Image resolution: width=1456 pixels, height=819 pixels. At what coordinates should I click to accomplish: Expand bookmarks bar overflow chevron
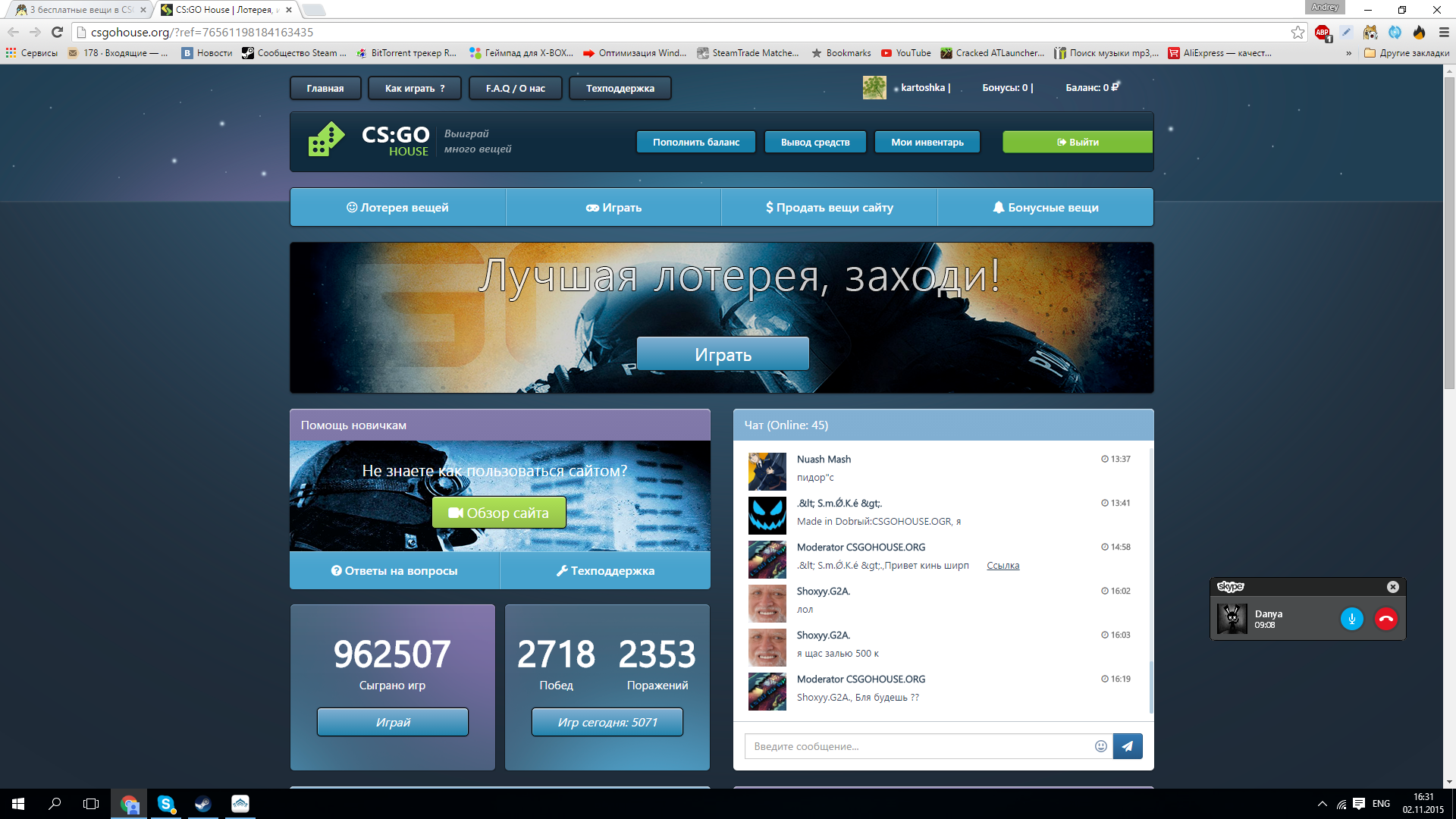click(x=1348, y=53)
